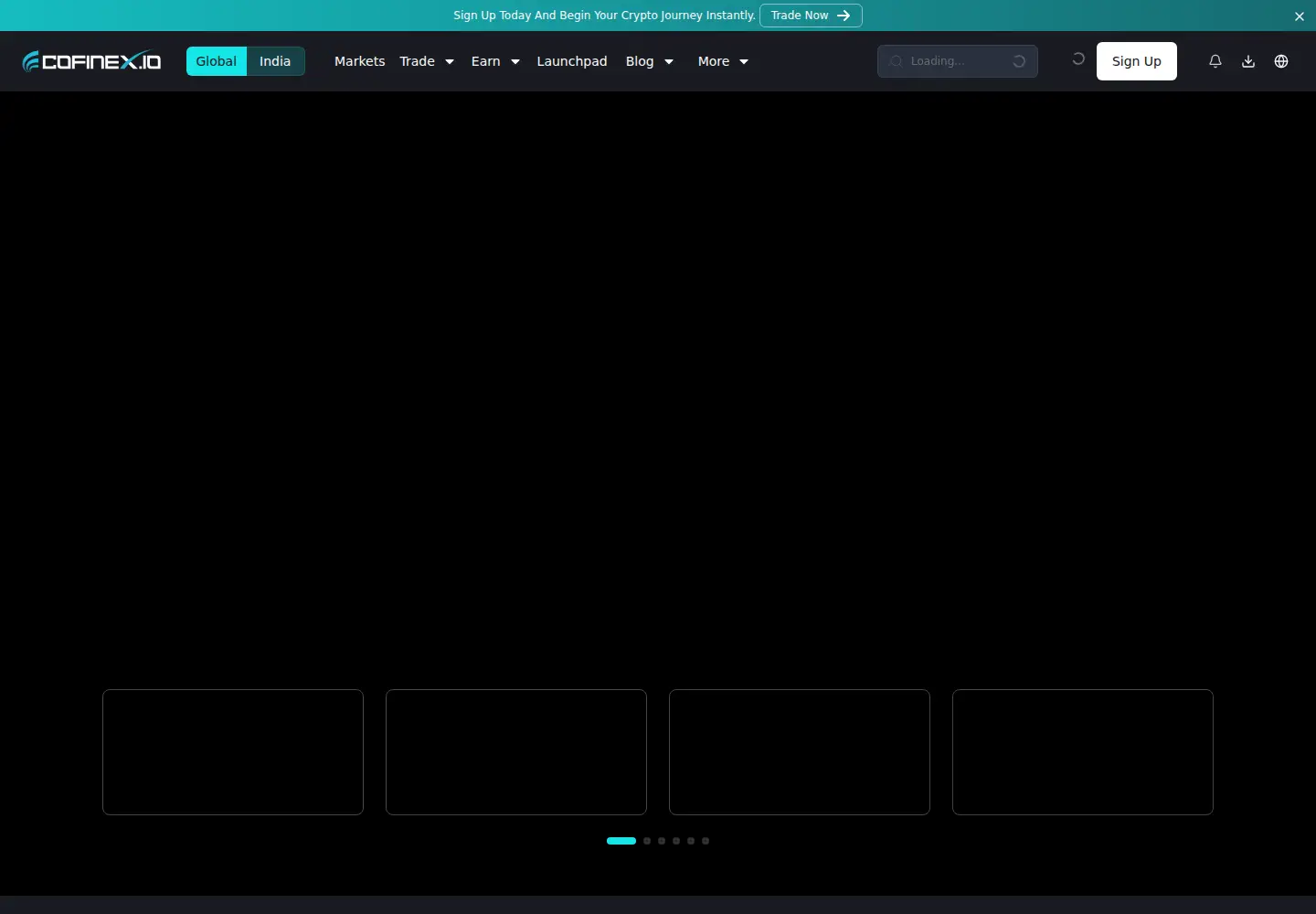Go to Launchpad
Viewport: 1316px width, 914px height.
[572, 61]
